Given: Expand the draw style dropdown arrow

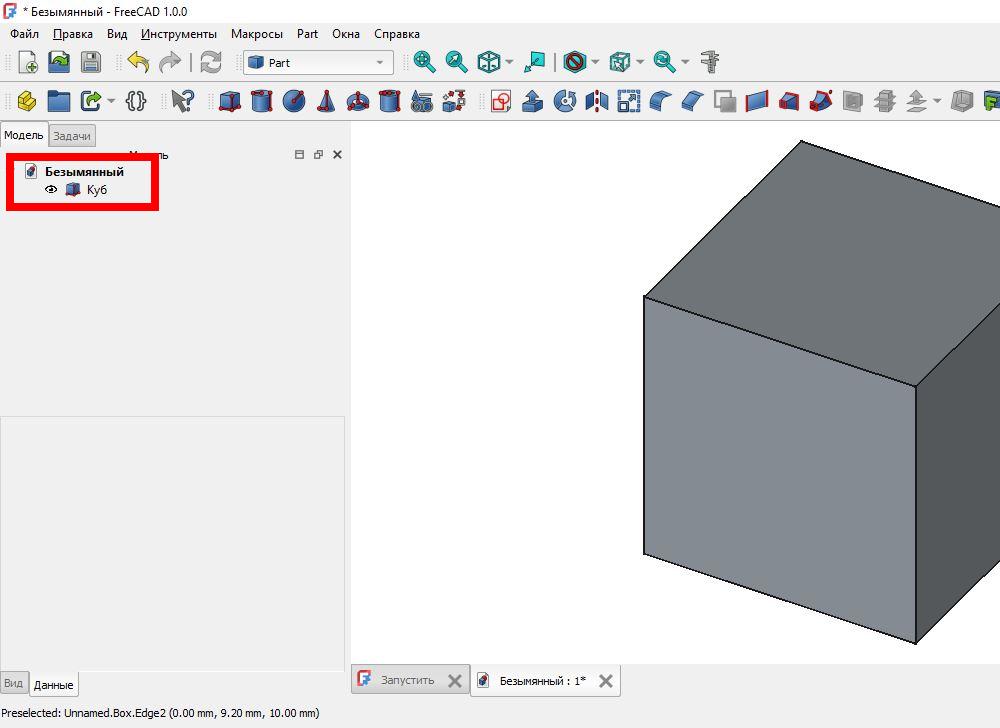Looking at the screenshot, I should 595,62.
